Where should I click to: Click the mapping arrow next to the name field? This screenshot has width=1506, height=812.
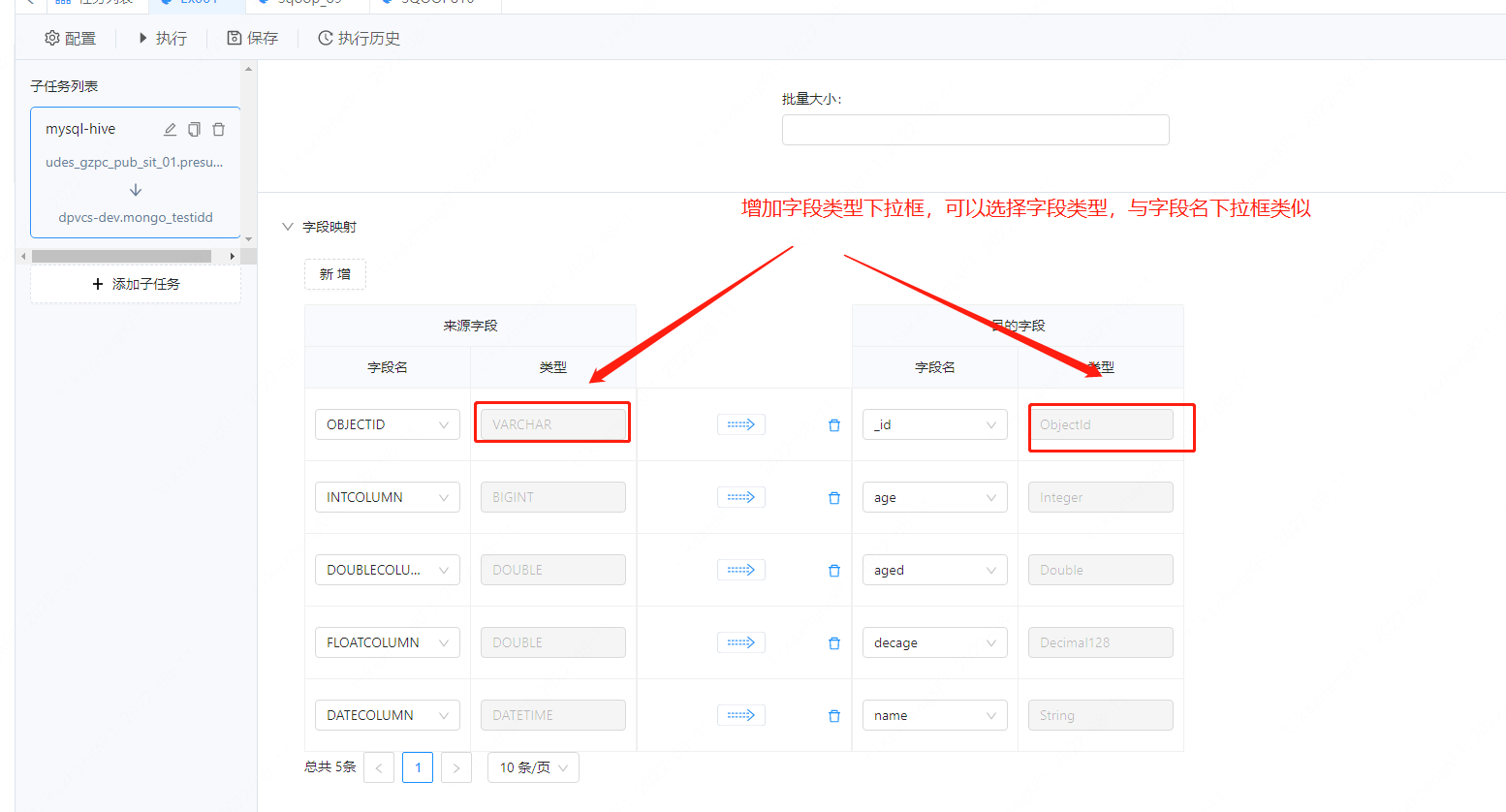740,714
